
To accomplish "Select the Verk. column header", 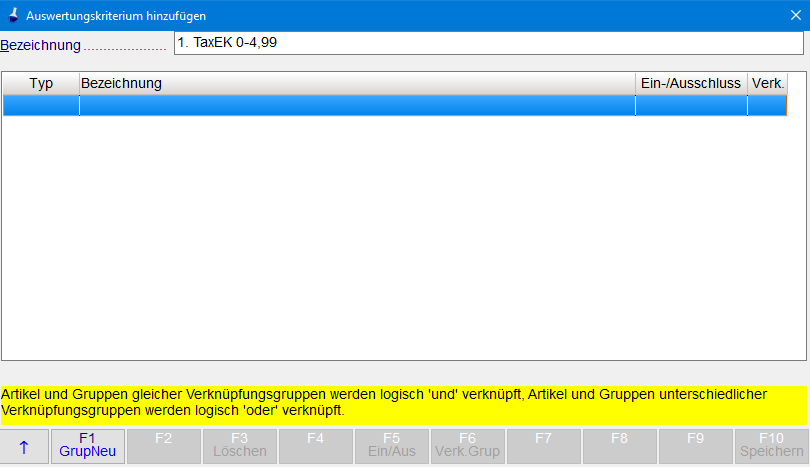I will tap(767, 83).
